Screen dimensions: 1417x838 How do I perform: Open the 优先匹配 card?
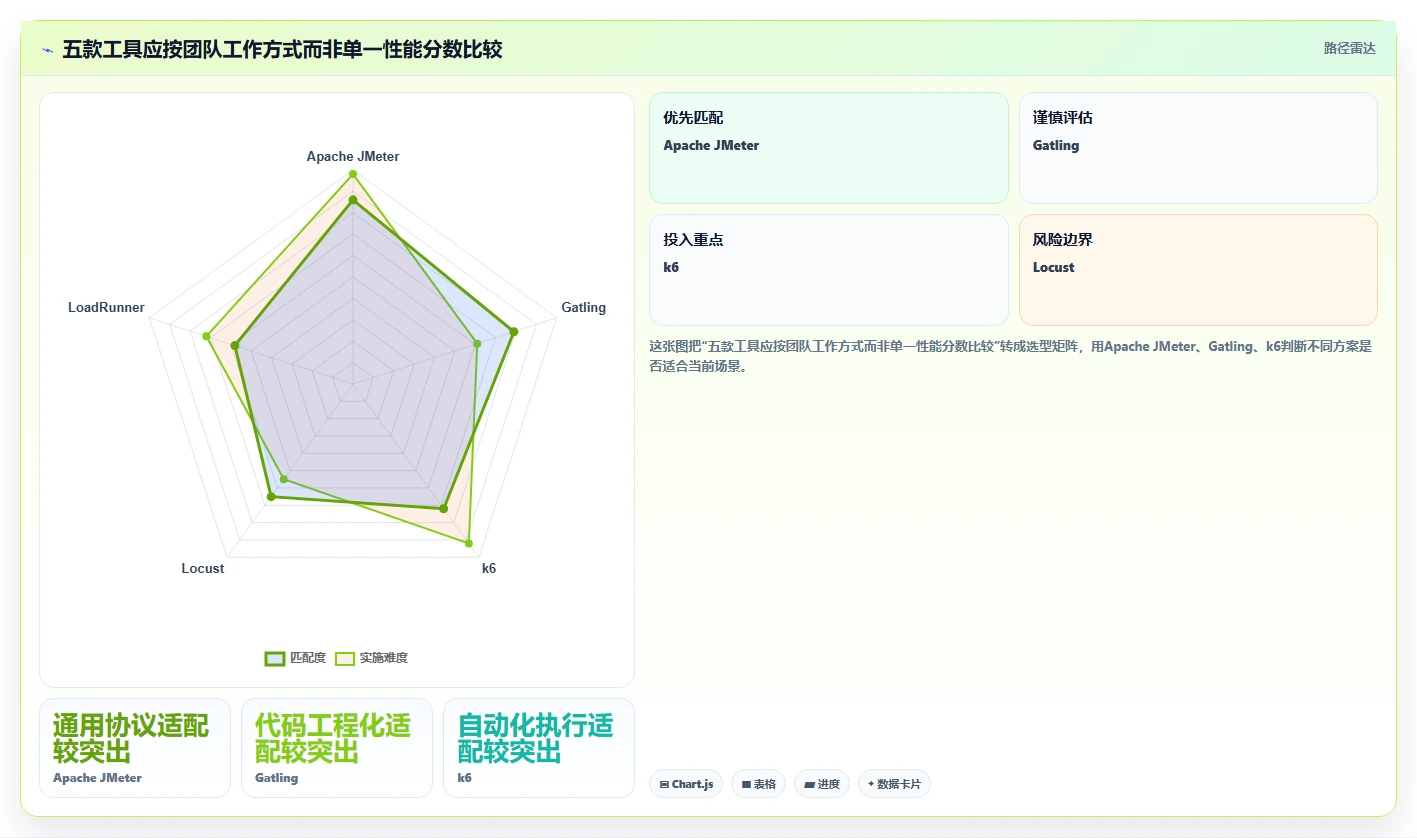(829, 148)
